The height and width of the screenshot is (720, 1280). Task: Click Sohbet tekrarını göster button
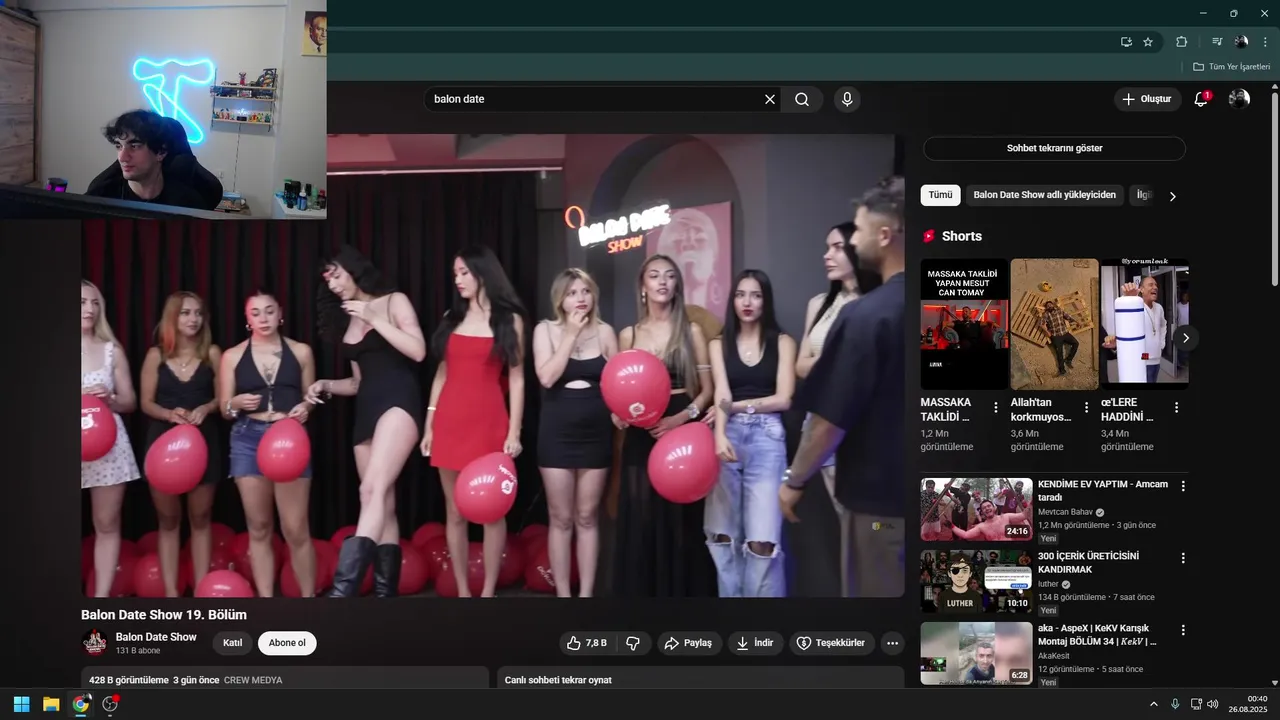[1054, 148]
